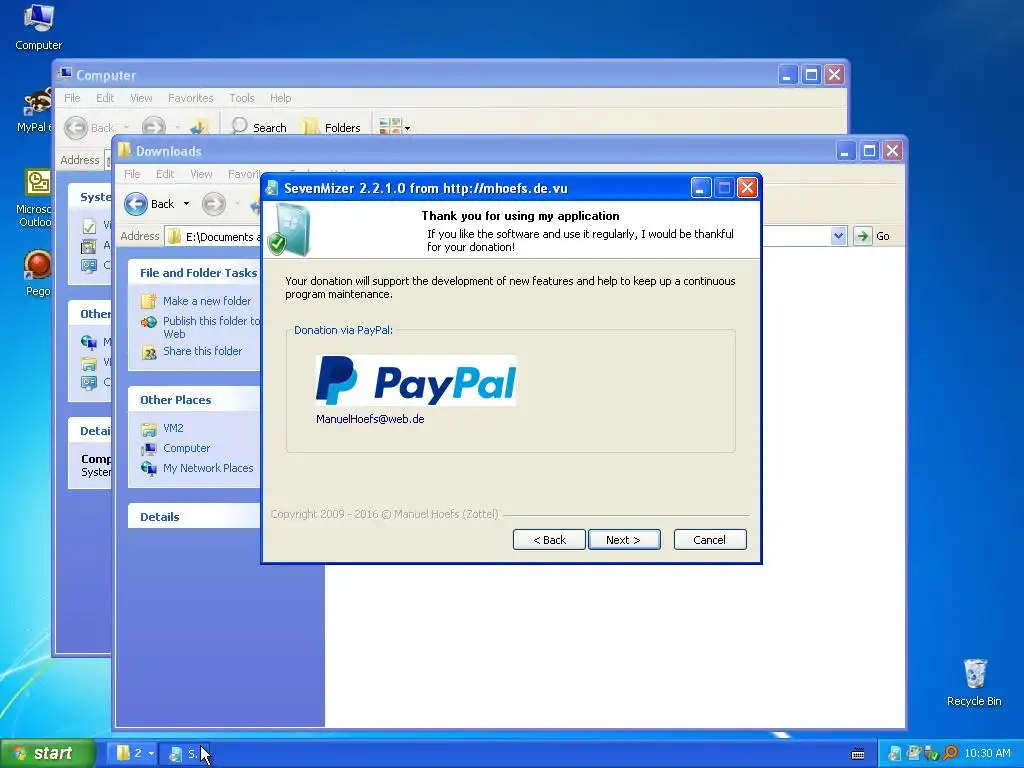1024x768 pixels.
Task: Open Computer under Other Places
Action: (176, 449)
